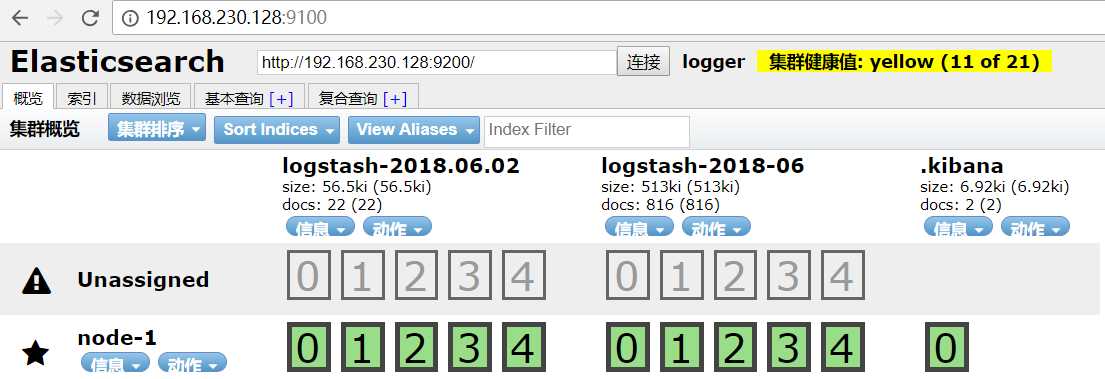The image size is (1105, 379).
Task: Select unassigned shard 0 of logstash-2018.06.02
Action: 308,275
